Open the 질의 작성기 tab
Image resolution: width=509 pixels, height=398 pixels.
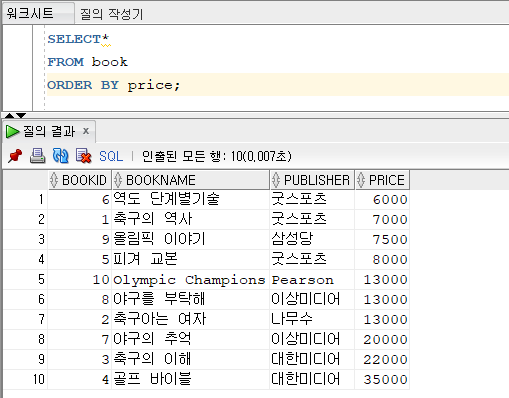111,14
